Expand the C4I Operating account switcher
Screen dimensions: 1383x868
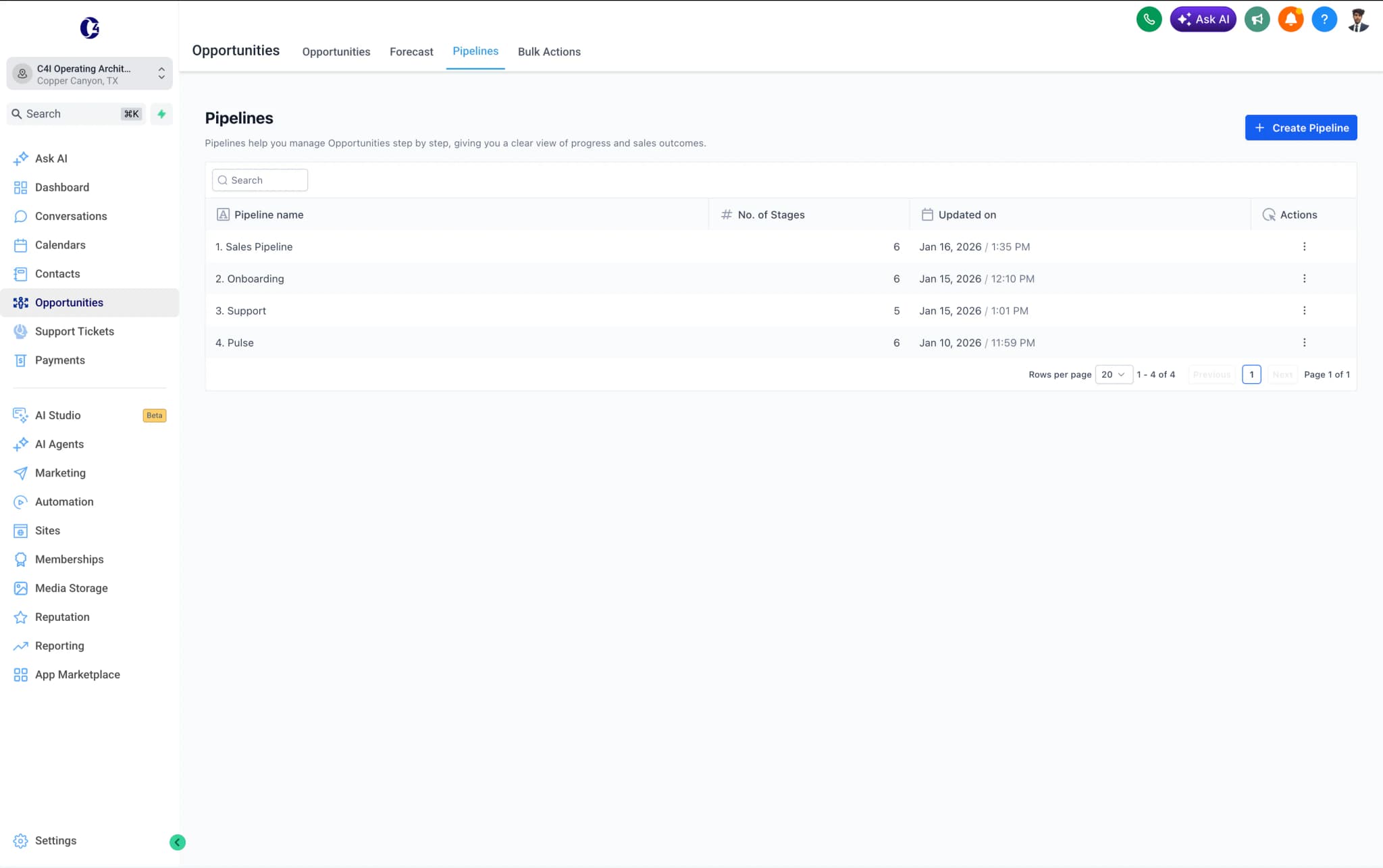click(x=90, y=74)
